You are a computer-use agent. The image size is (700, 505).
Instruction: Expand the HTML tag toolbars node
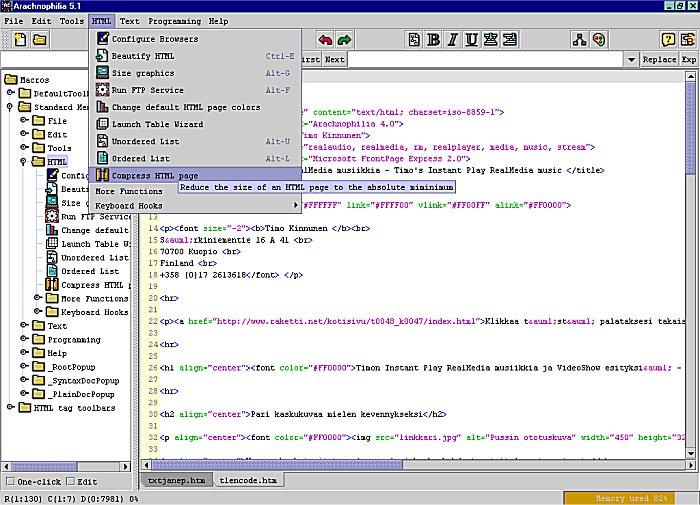(10, 407)
